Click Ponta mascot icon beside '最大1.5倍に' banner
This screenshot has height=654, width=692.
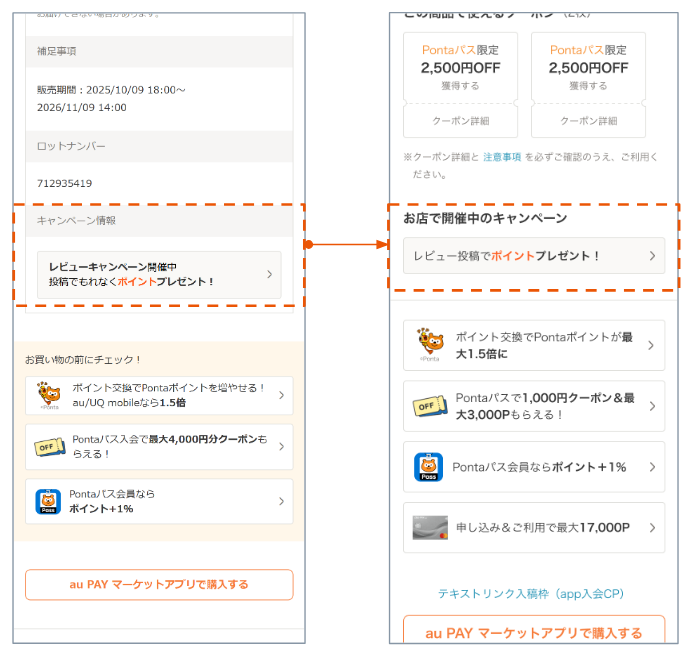coord(429,346)
